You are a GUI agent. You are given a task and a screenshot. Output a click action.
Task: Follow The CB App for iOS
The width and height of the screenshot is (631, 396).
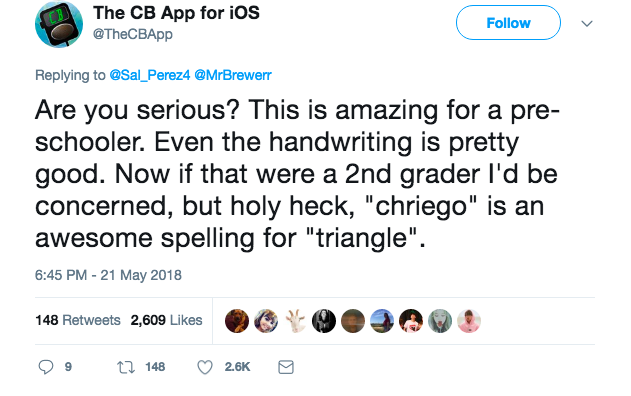click(x=508, y=23)
